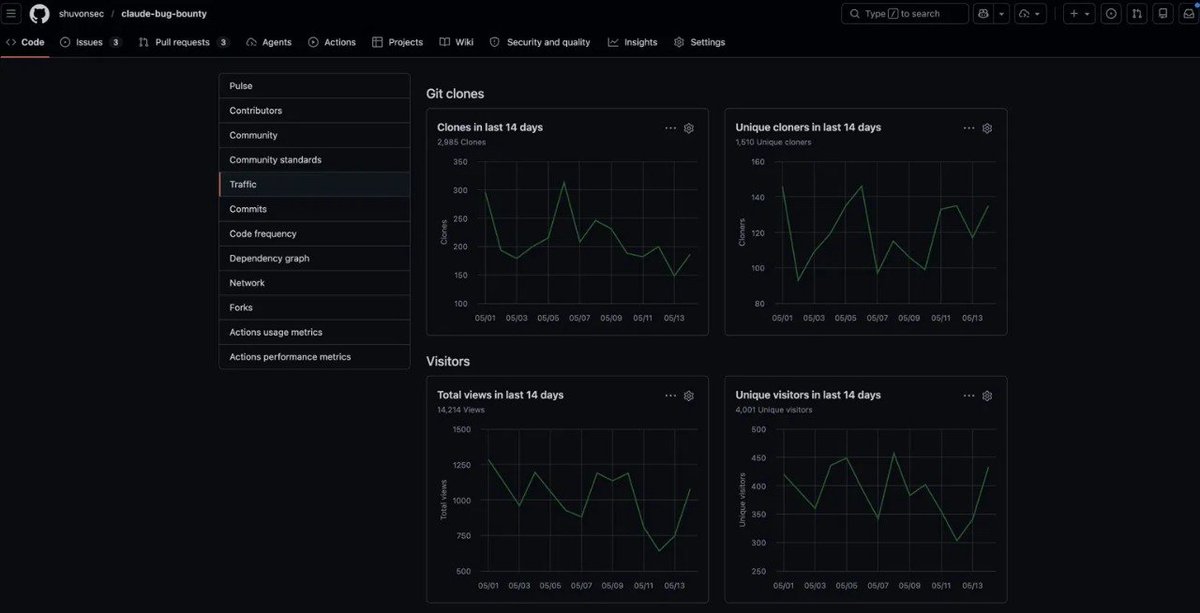Image resolution: width=1200 pixels, height=613 pixels.
Task: Switch to the Wiki tab
Action: pyautogui.click(x=456, y=42)
